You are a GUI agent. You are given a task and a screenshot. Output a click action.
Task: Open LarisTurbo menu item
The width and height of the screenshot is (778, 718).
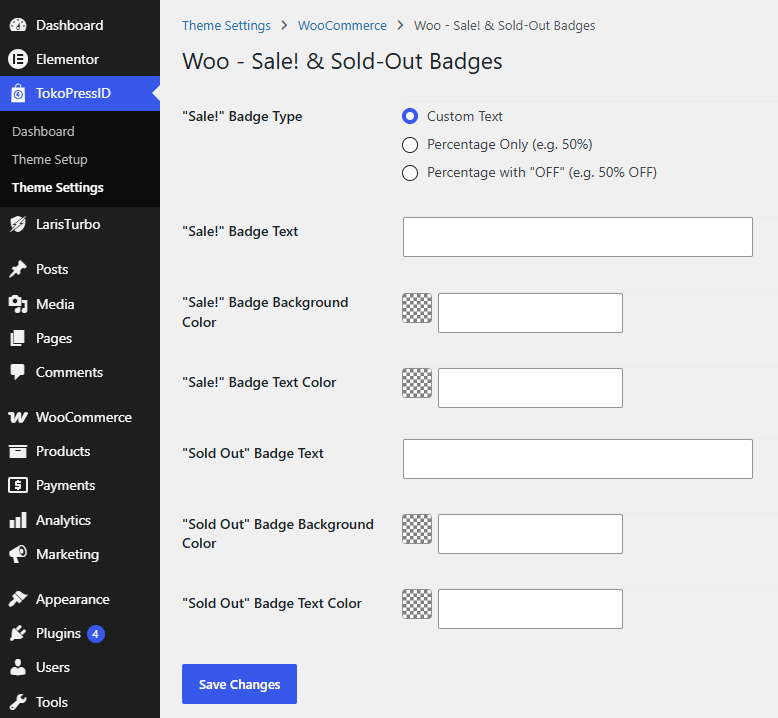(x=80, y=224)
